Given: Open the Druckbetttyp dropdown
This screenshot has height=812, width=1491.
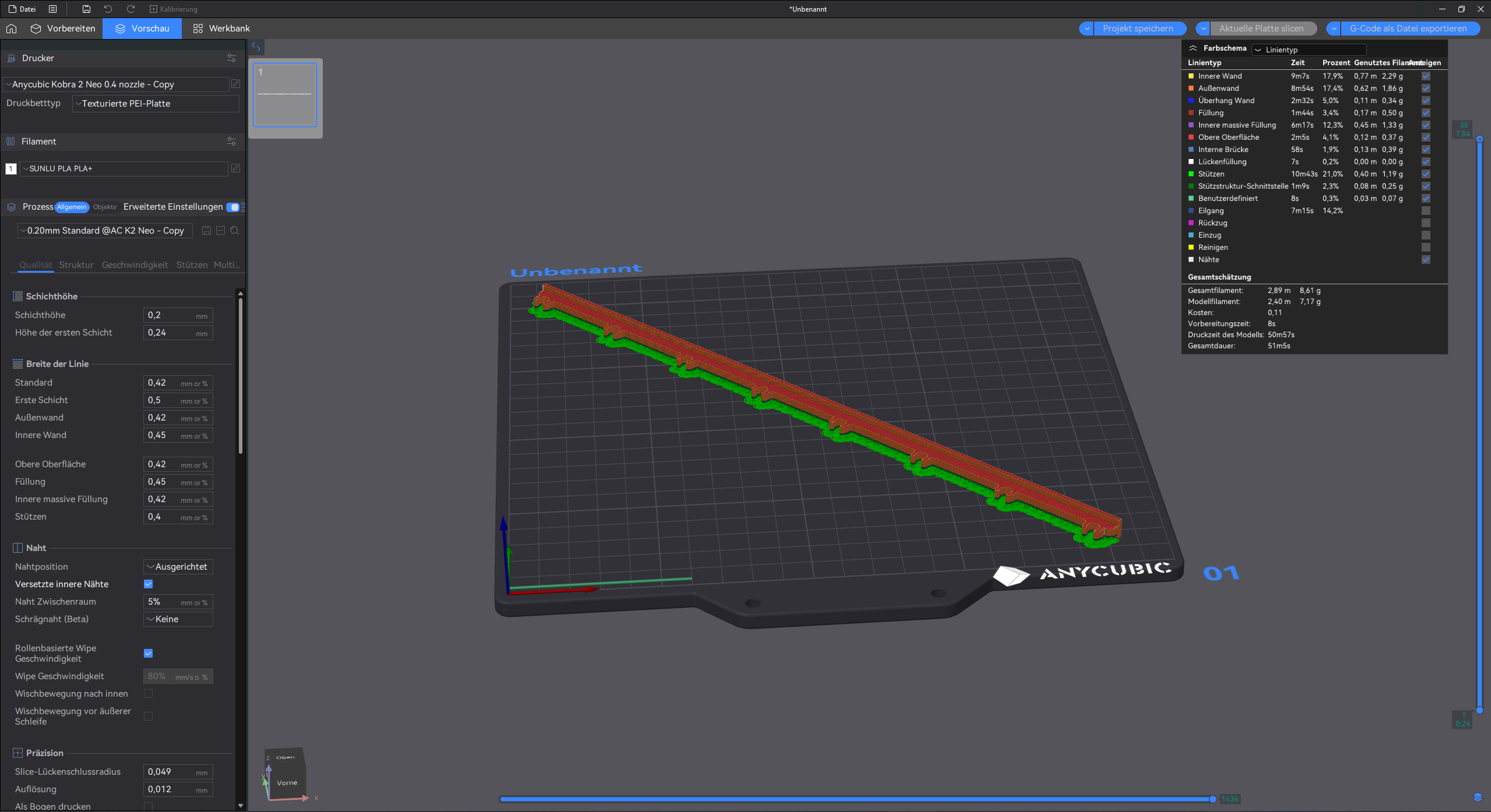Looking at the screenshot, I should point(156,104).
